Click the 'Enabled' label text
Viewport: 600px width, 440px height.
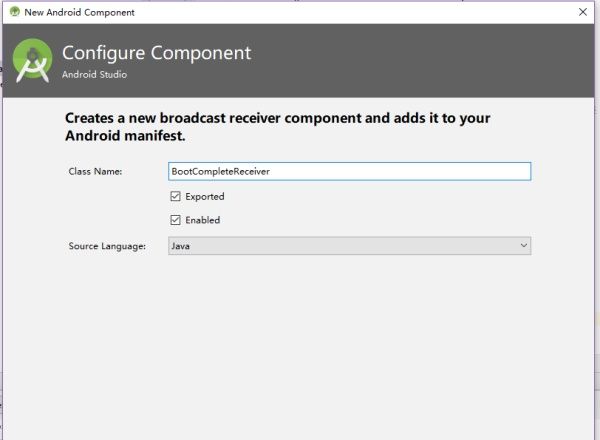click(202, 220)
